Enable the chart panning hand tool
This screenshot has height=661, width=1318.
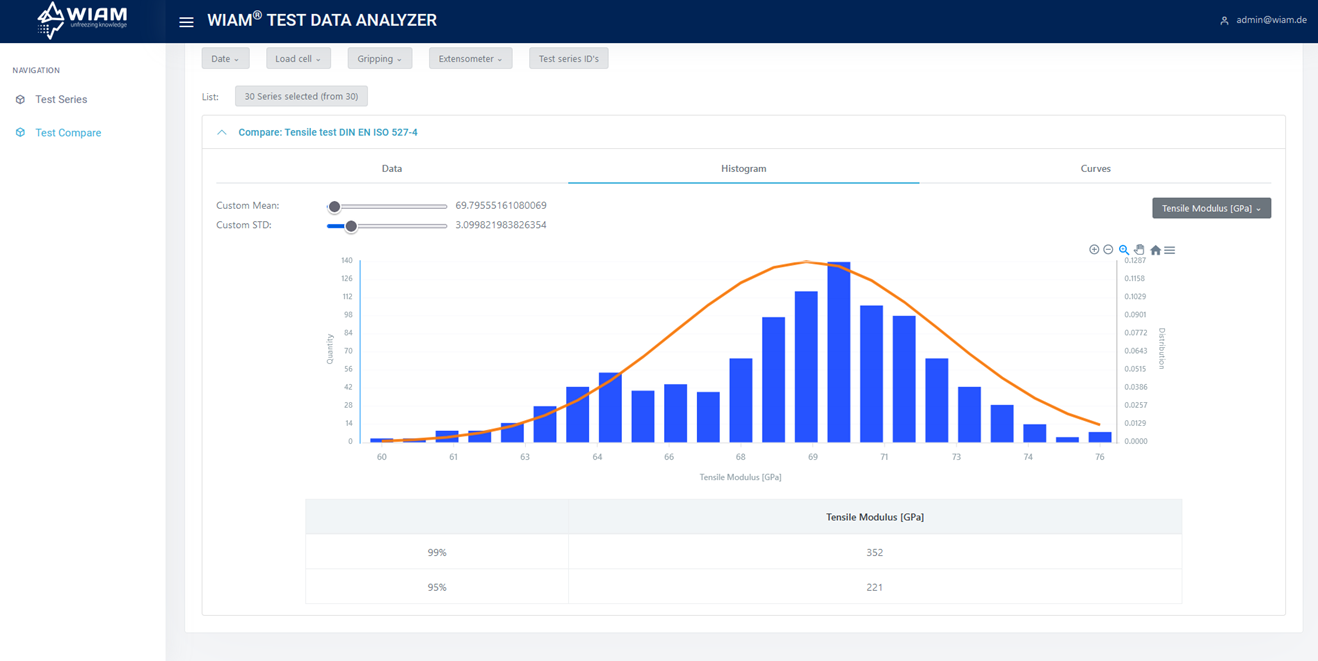pyautogui.click(x=1139, y=250)
